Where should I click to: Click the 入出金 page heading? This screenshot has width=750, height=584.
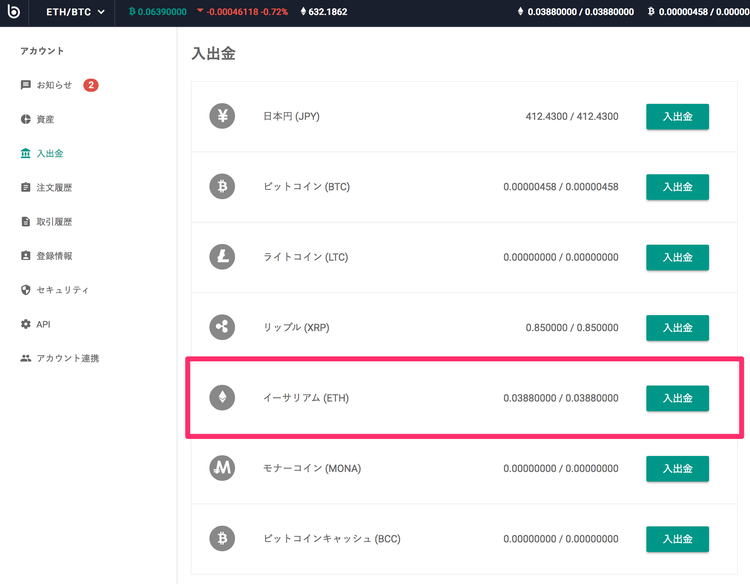point(213,53)
